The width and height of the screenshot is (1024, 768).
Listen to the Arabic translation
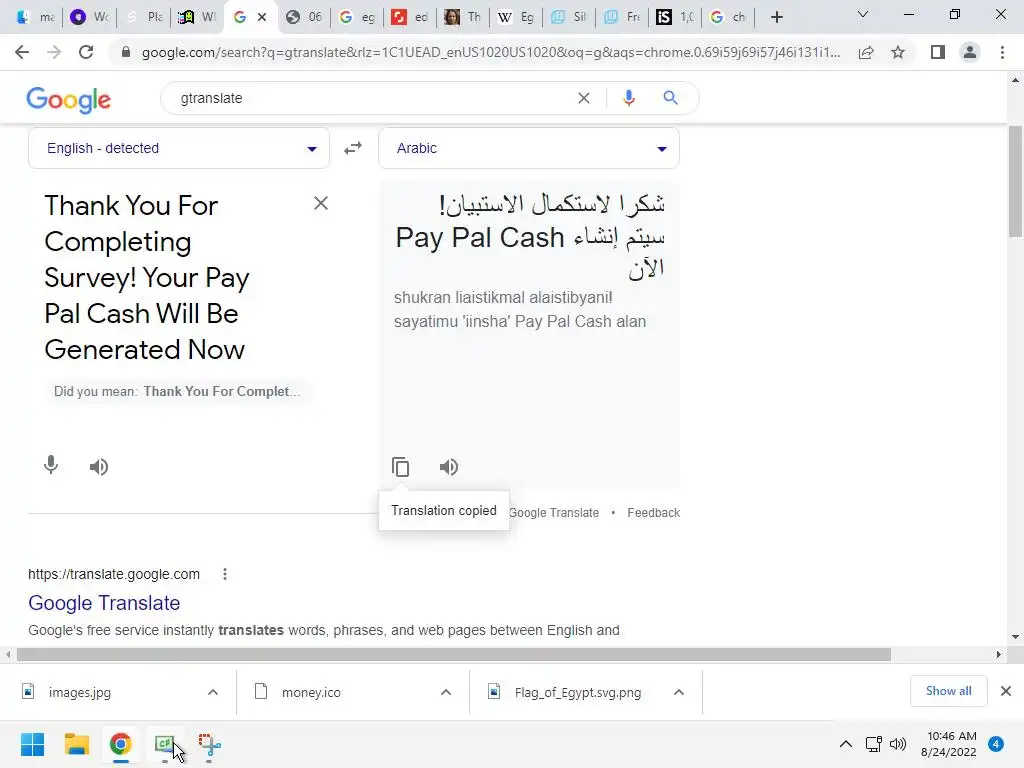[x=449, y=467]
